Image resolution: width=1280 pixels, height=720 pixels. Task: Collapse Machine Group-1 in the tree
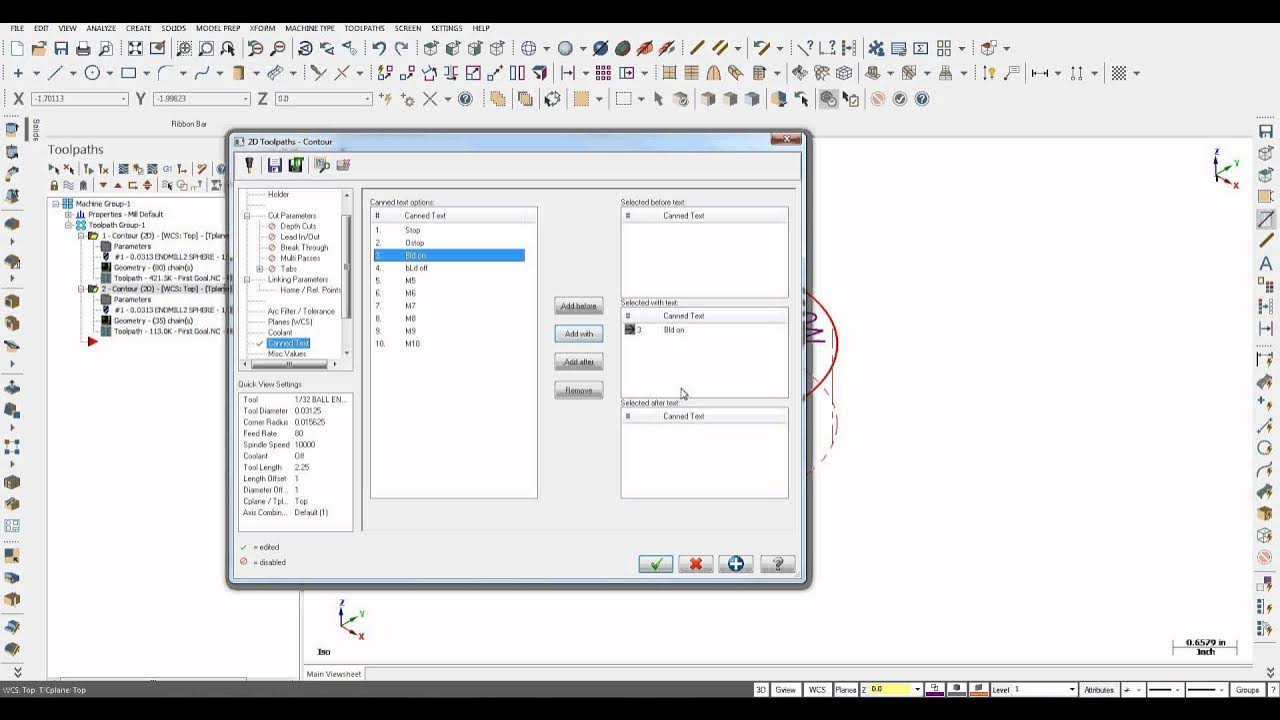[x=56, y=204]
